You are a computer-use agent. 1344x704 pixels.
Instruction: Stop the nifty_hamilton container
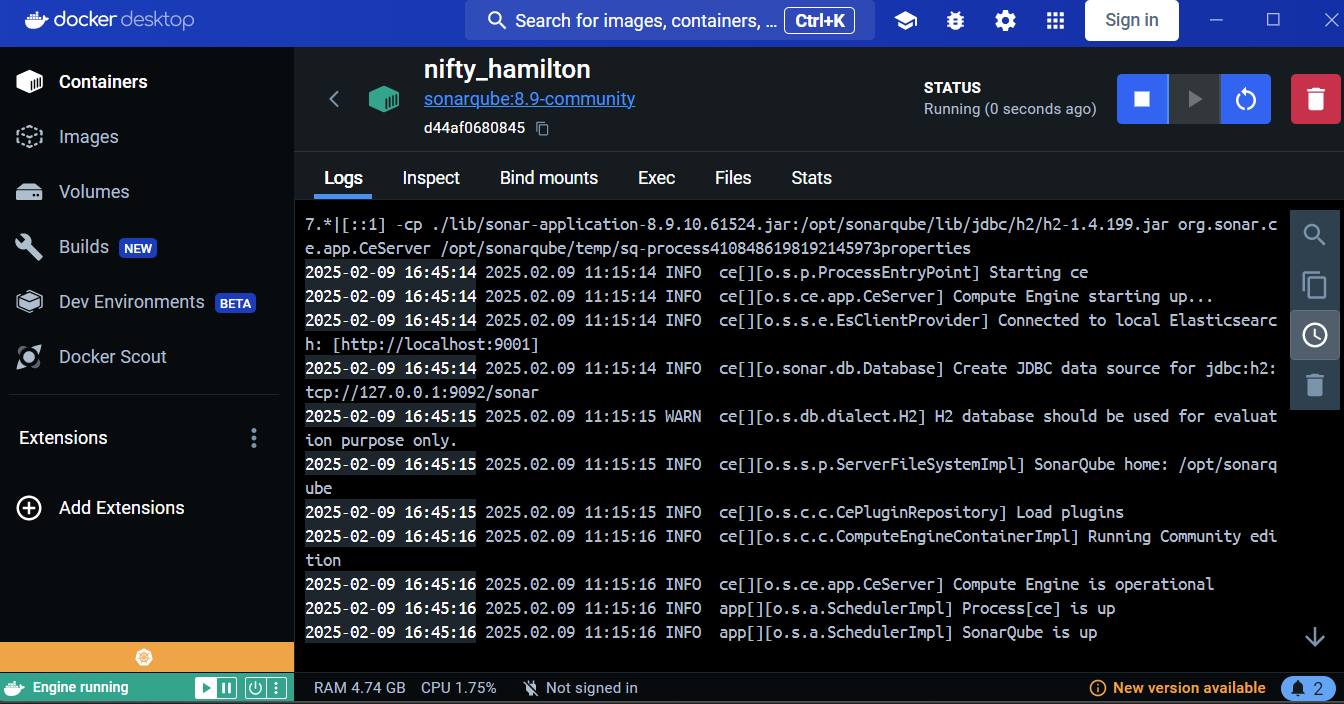coord(1142,99)
